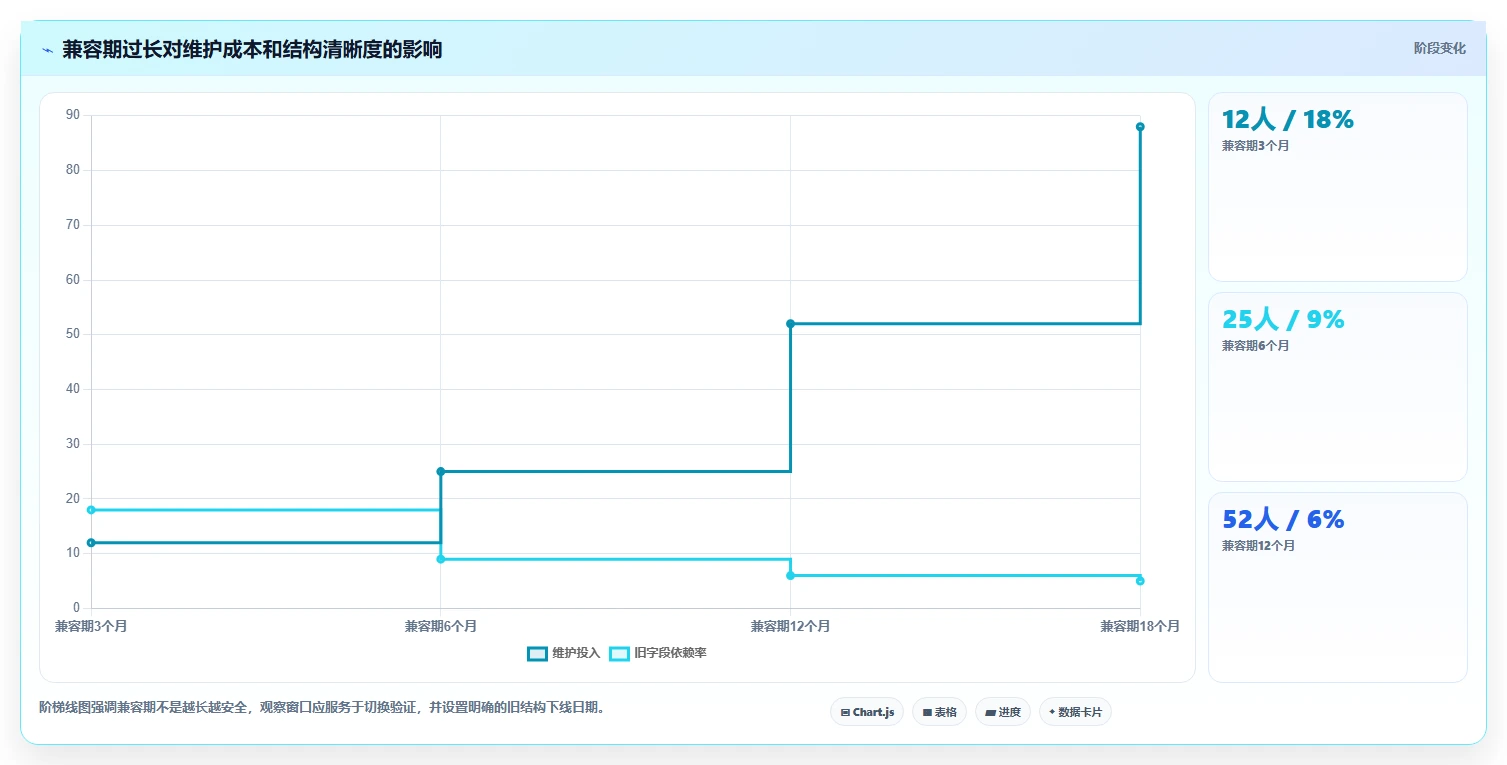Screen dimensions: 1507x765
Task: Select the 12人 / 18% stat card
Action: 1337,187
